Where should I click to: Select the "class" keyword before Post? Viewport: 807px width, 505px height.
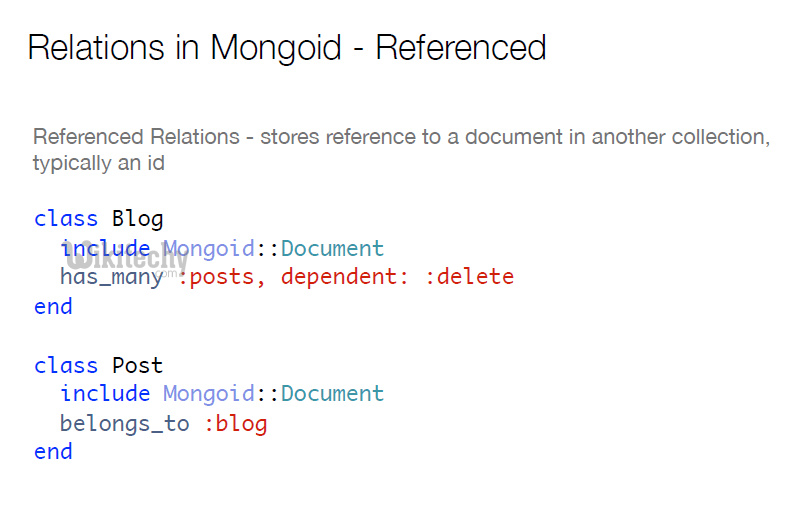click(66, 365)
